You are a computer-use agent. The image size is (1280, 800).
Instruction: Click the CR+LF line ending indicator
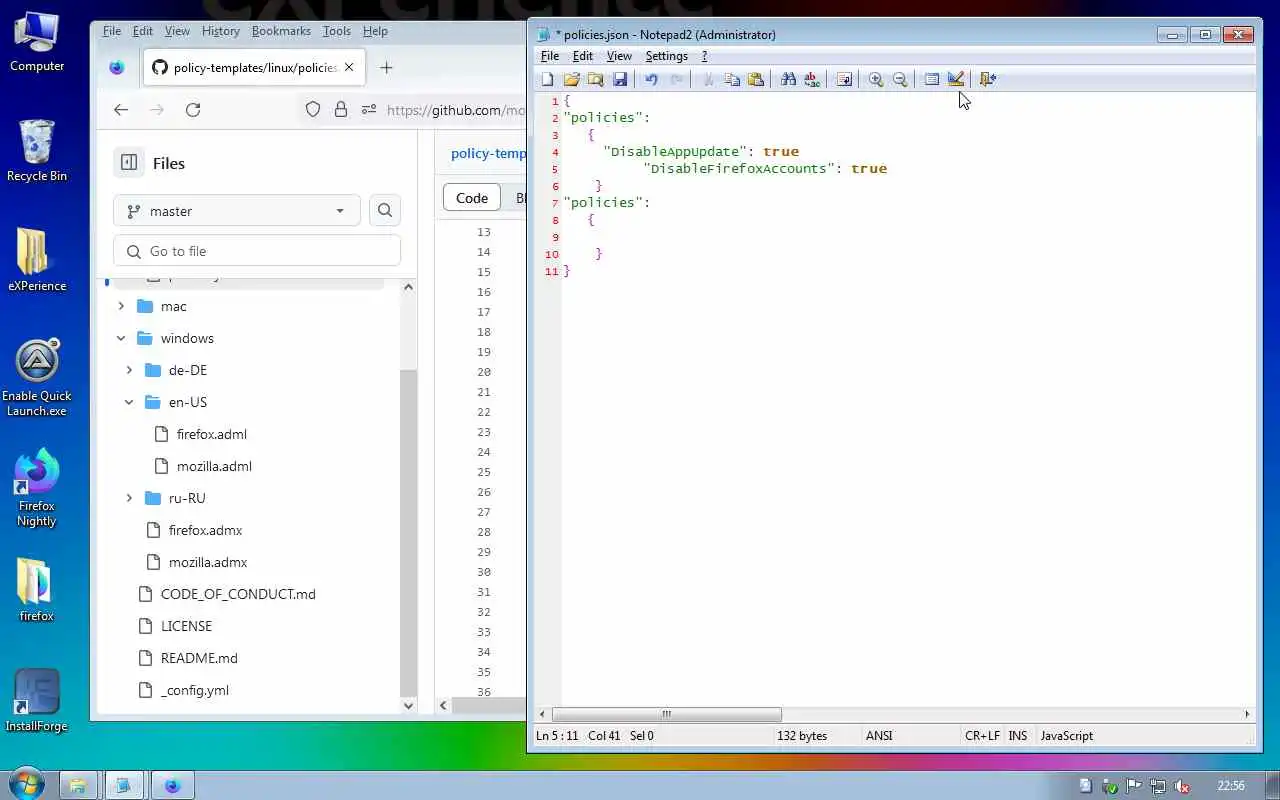(982, 736)
